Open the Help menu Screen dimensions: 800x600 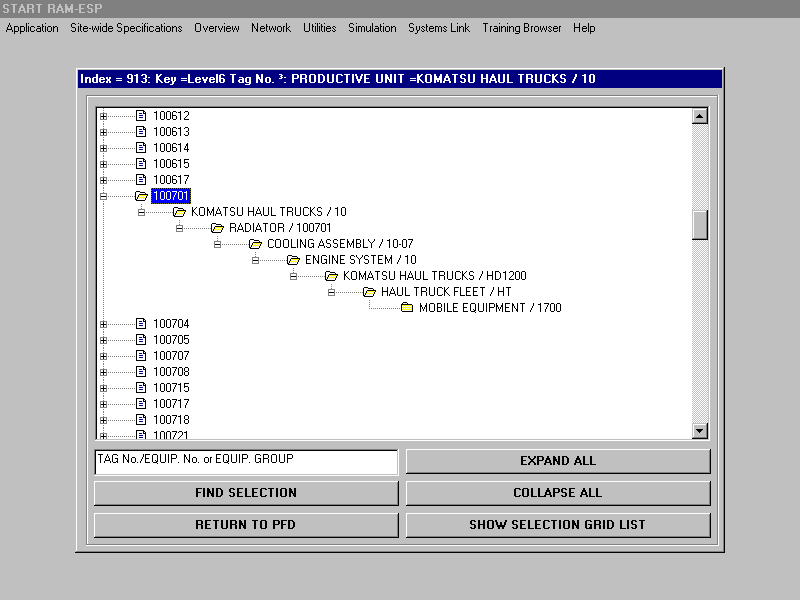(x=584, y=28)
